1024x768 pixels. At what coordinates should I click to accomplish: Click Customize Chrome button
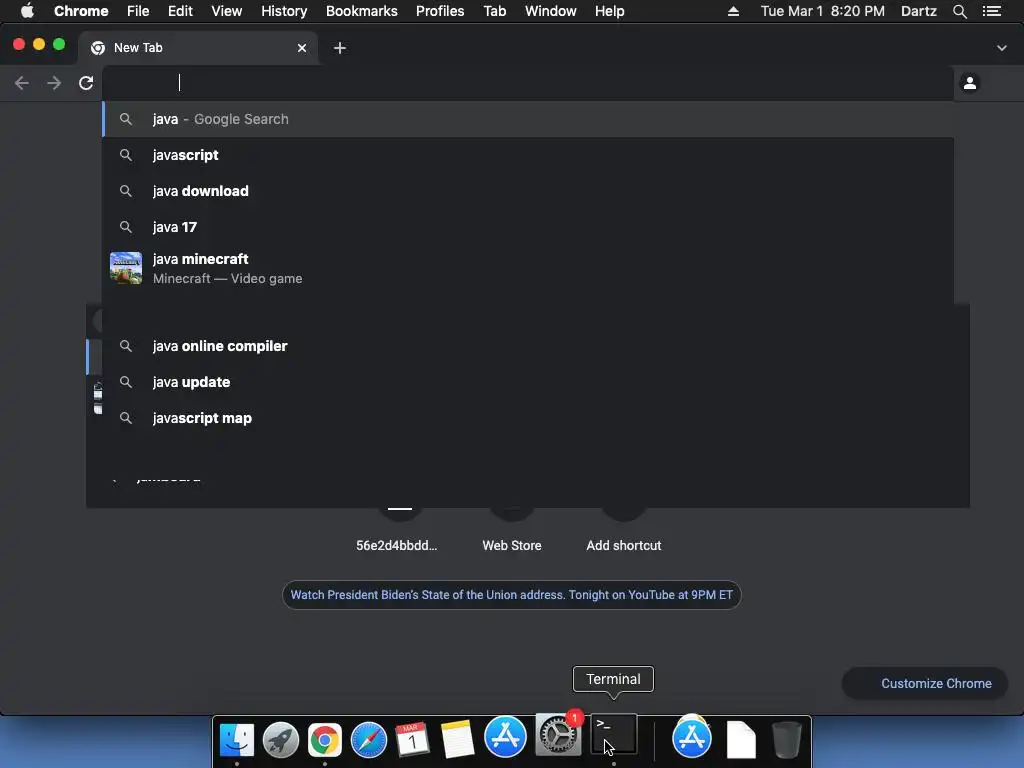pyautogui.click(x=924, y=683)
